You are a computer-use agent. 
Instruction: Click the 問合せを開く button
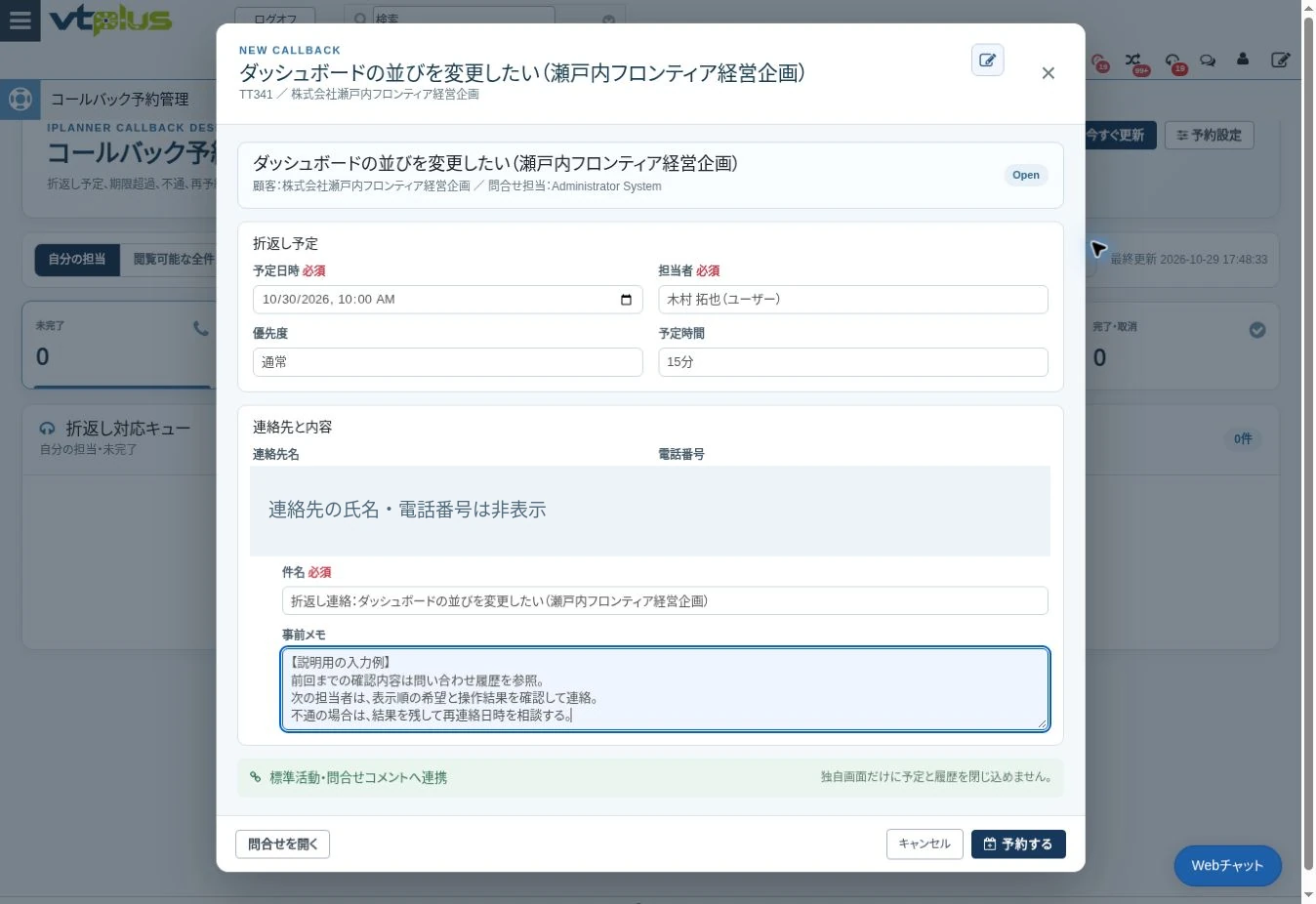tap(283, 844)
